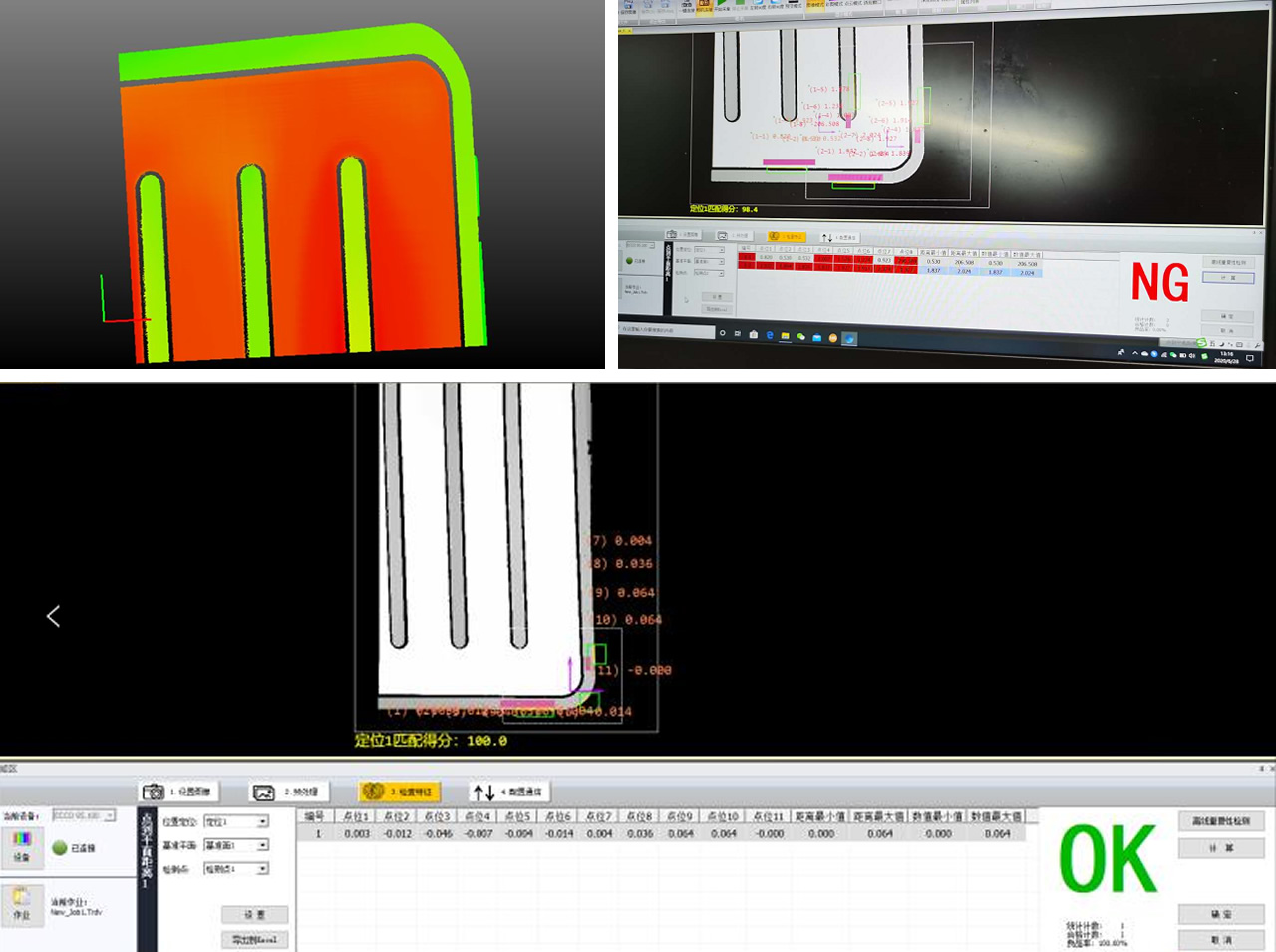Select 数值最大值 column header in OK table

(x=998, y=816)
